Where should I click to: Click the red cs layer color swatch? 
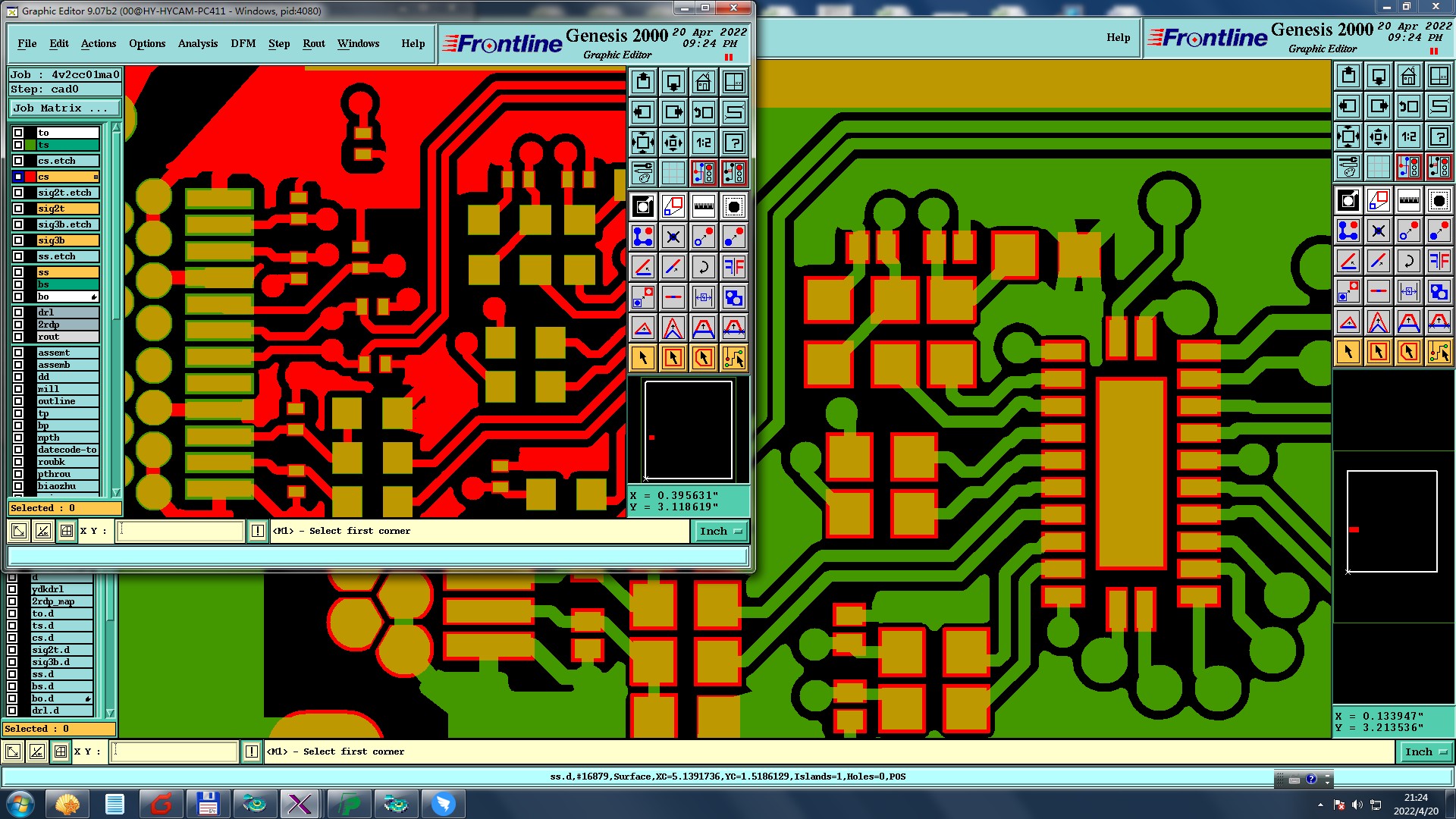coord(30,177)
